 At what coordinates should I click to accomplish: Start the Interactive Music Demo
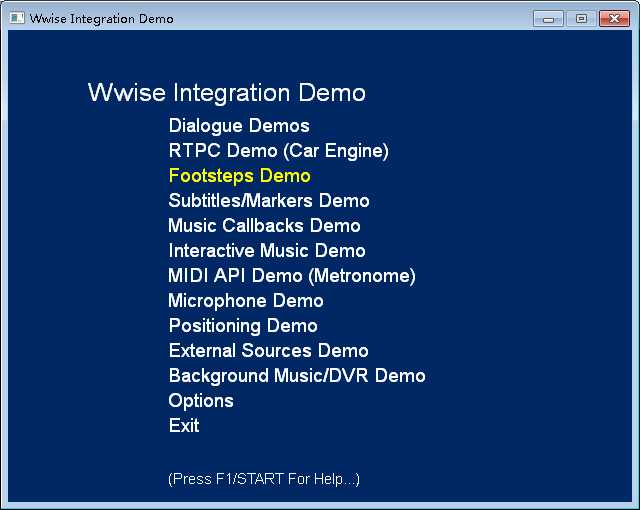point(267,251)
